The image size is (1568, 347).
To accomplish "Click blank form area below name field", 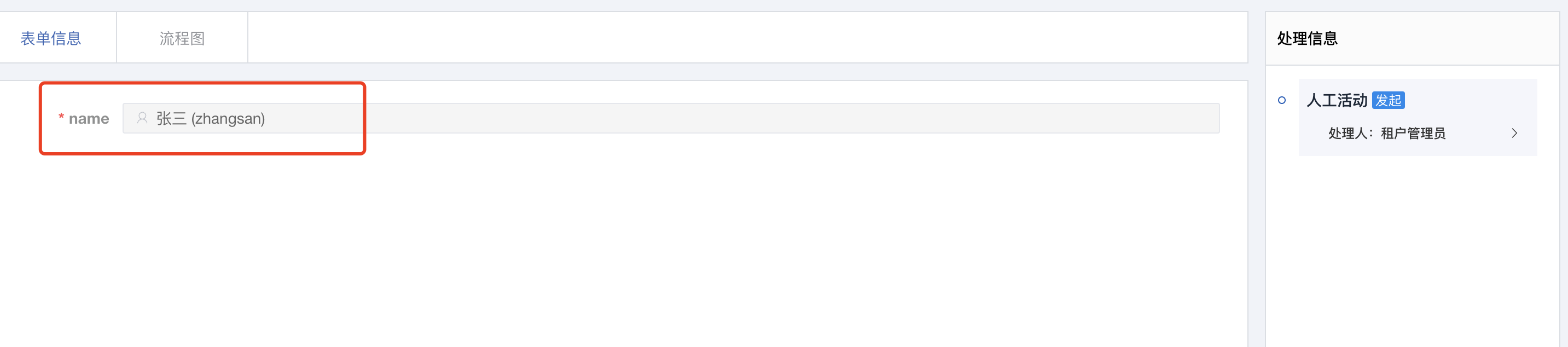I will (609, 244).
